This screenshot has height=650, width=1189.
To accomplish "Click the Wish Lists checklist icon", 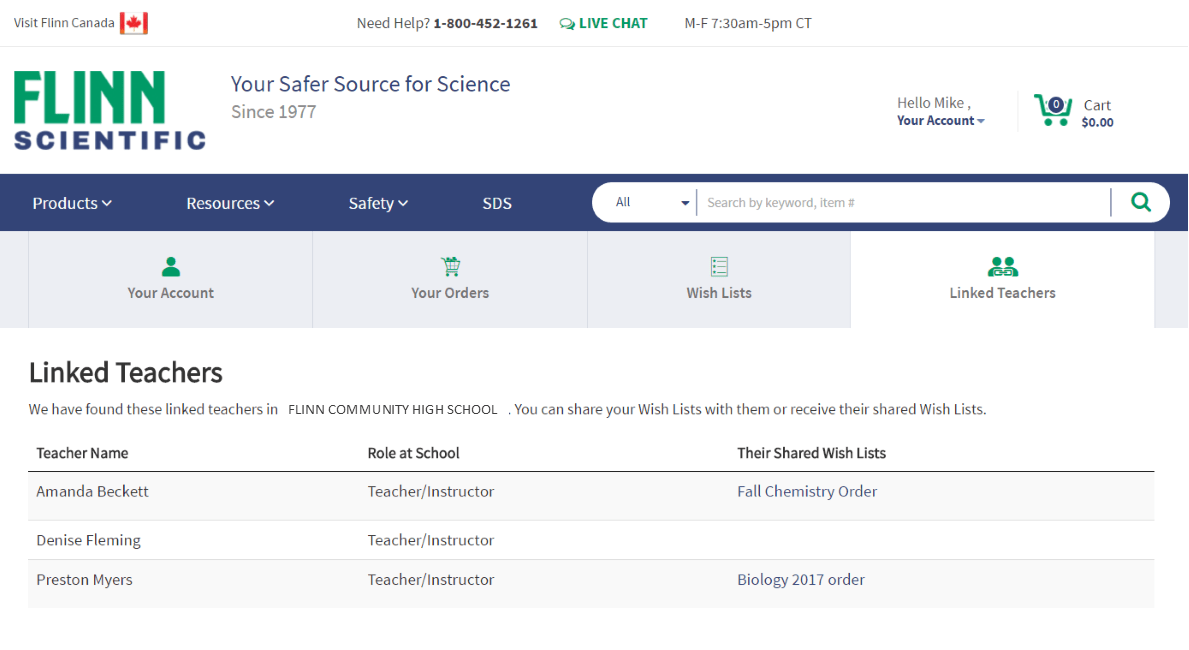I will (x=719, y=267).
